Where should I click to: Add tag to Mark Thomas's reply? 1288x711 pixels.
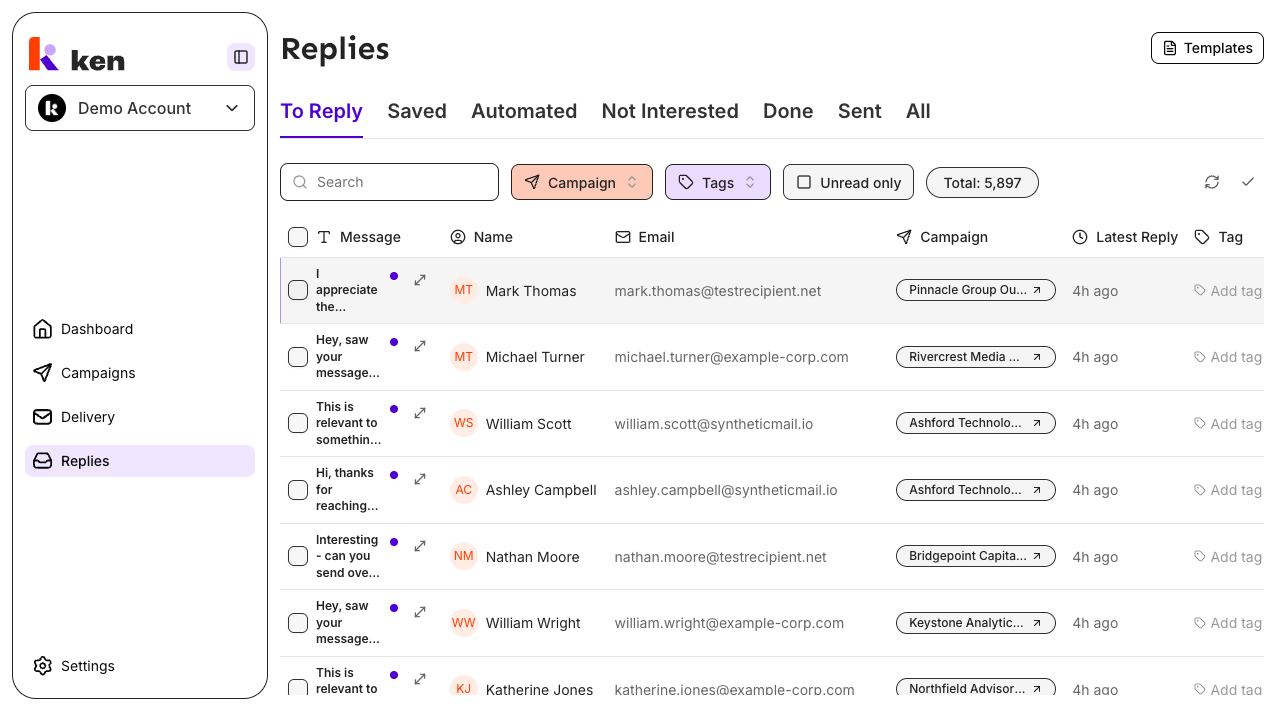tap(1228, 291)
